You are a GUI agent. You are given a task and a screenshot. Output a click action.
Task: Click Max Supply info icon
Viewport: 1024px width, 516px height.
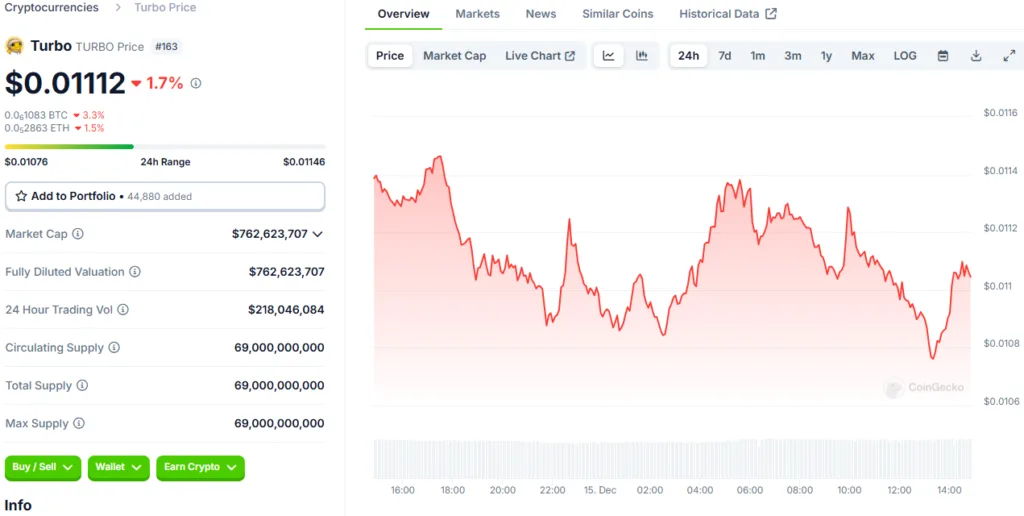(x=78, y=423)
